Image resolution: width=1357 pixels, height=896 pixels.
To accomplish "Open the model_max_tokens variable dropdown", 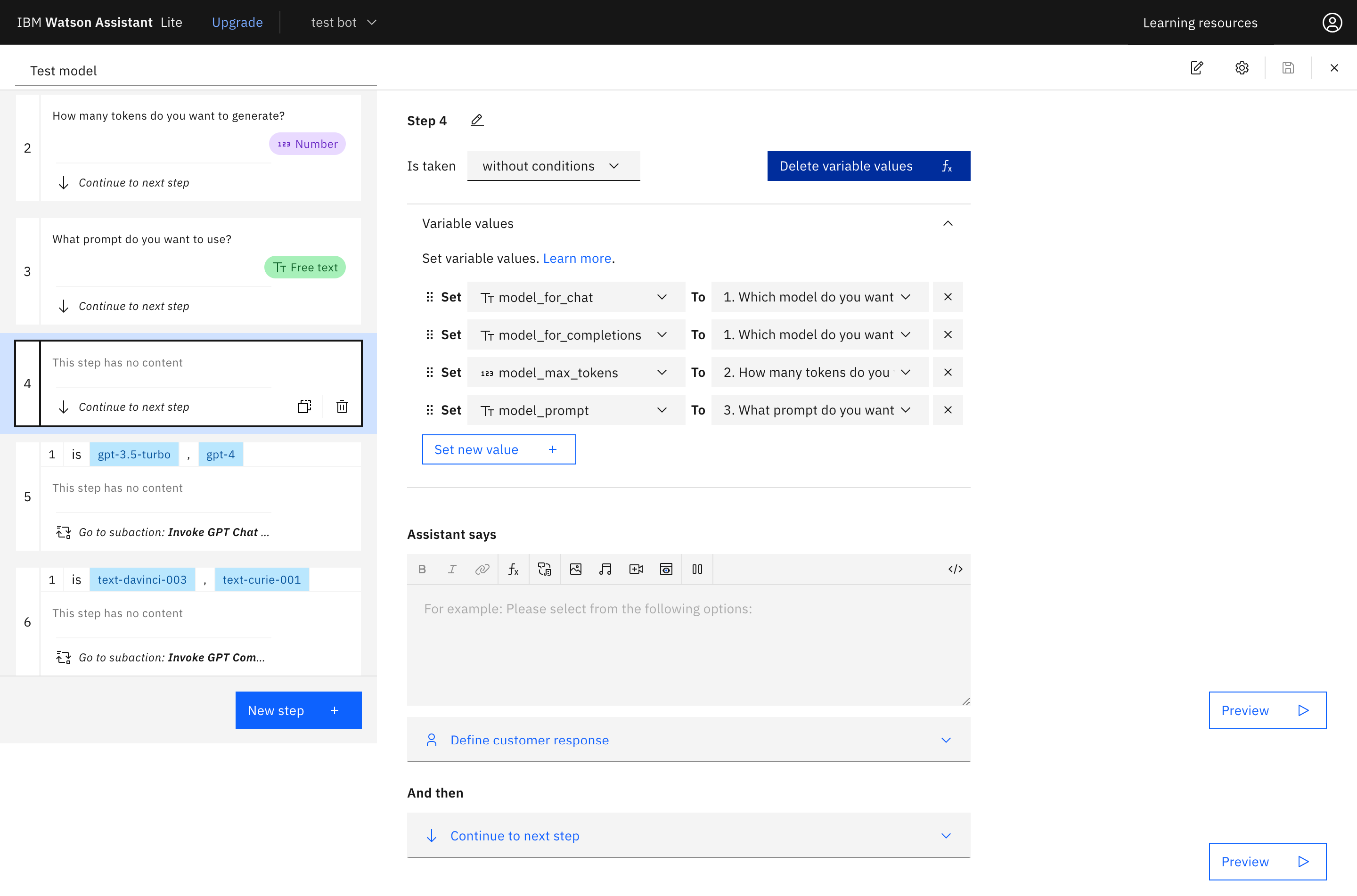I will click(575, 373).
